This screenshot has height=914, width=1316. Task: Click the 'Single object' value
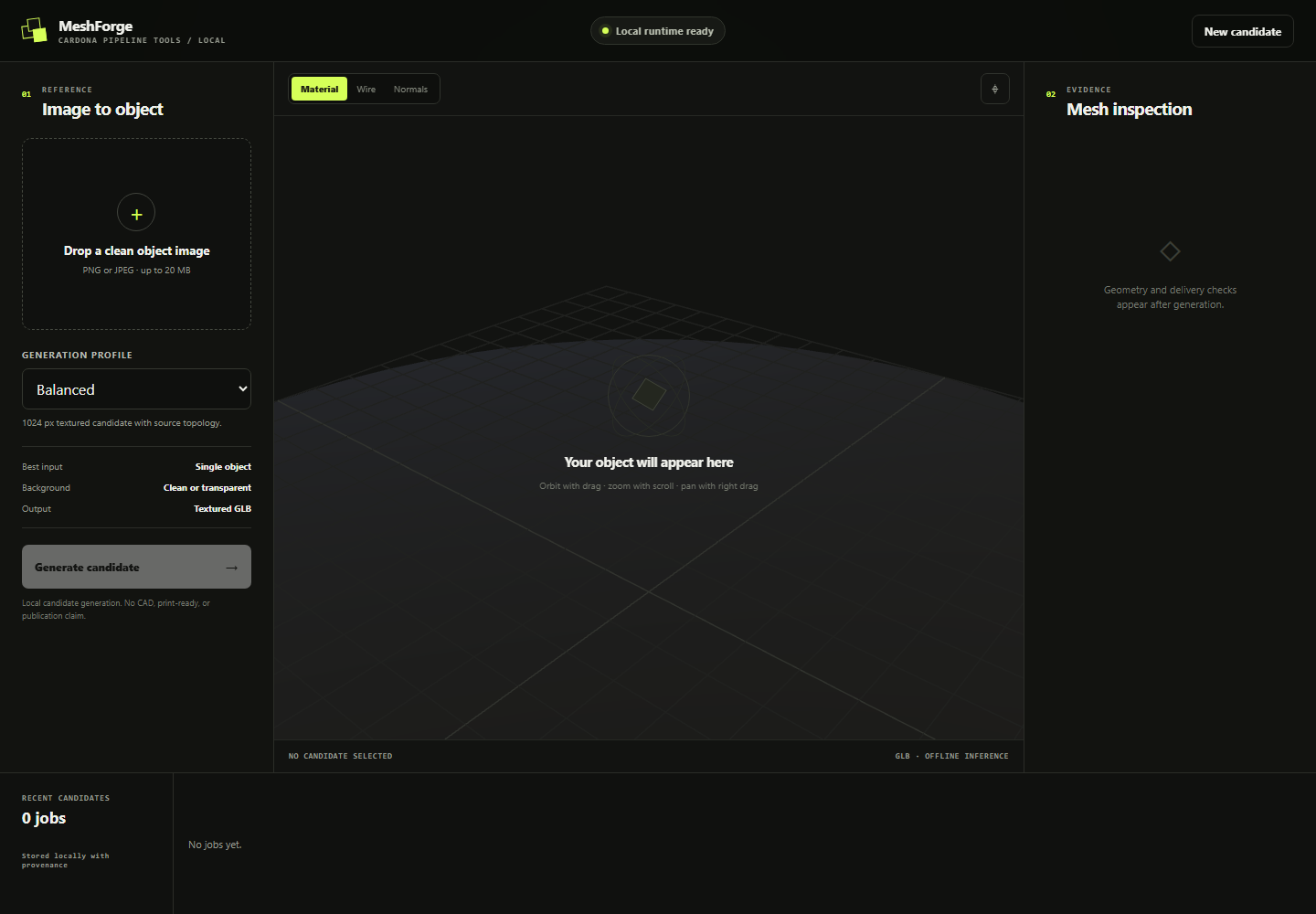(223, 467)
